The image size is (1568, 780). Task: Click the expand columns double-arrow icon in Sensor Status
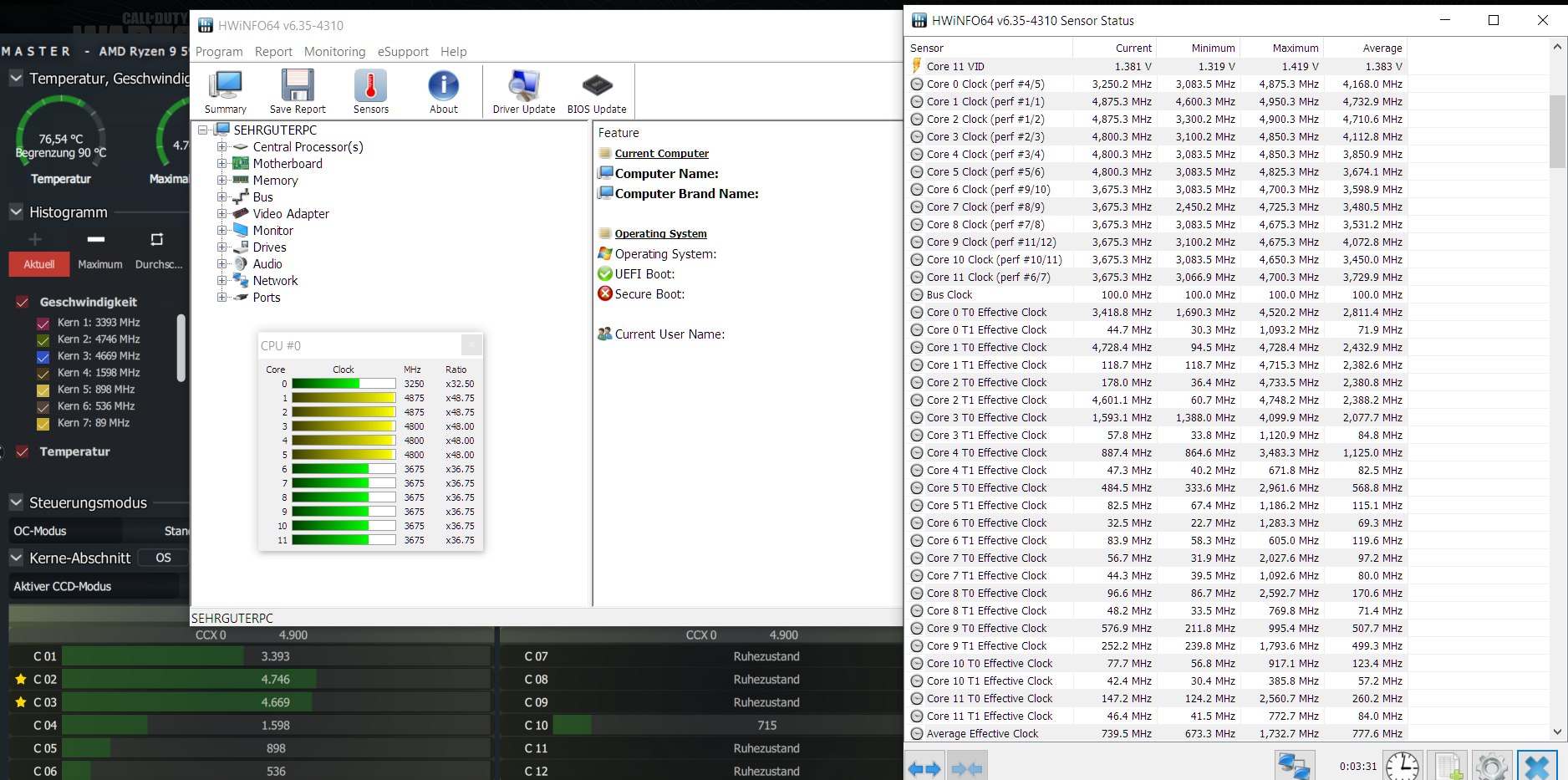coord(924,768)
